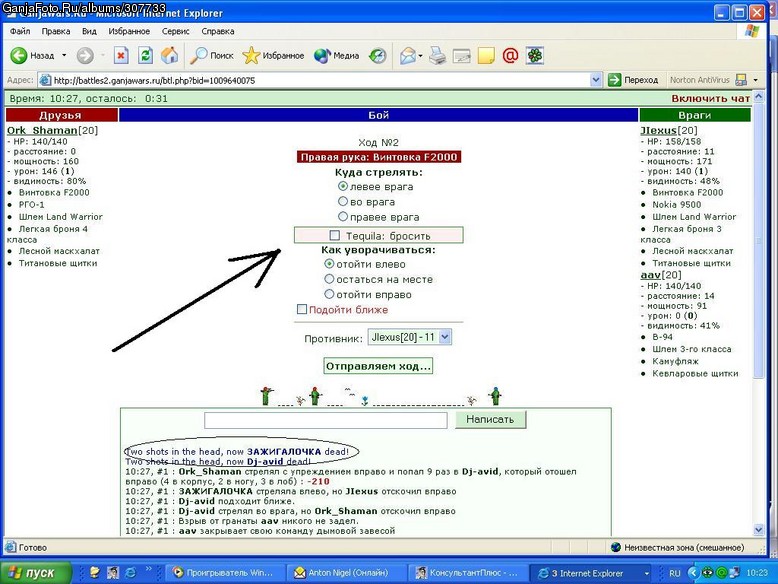This screenshot has width=778, height=584.
Task: Click the Написать button
Action: pyautogui.click(x=490, y=419)
